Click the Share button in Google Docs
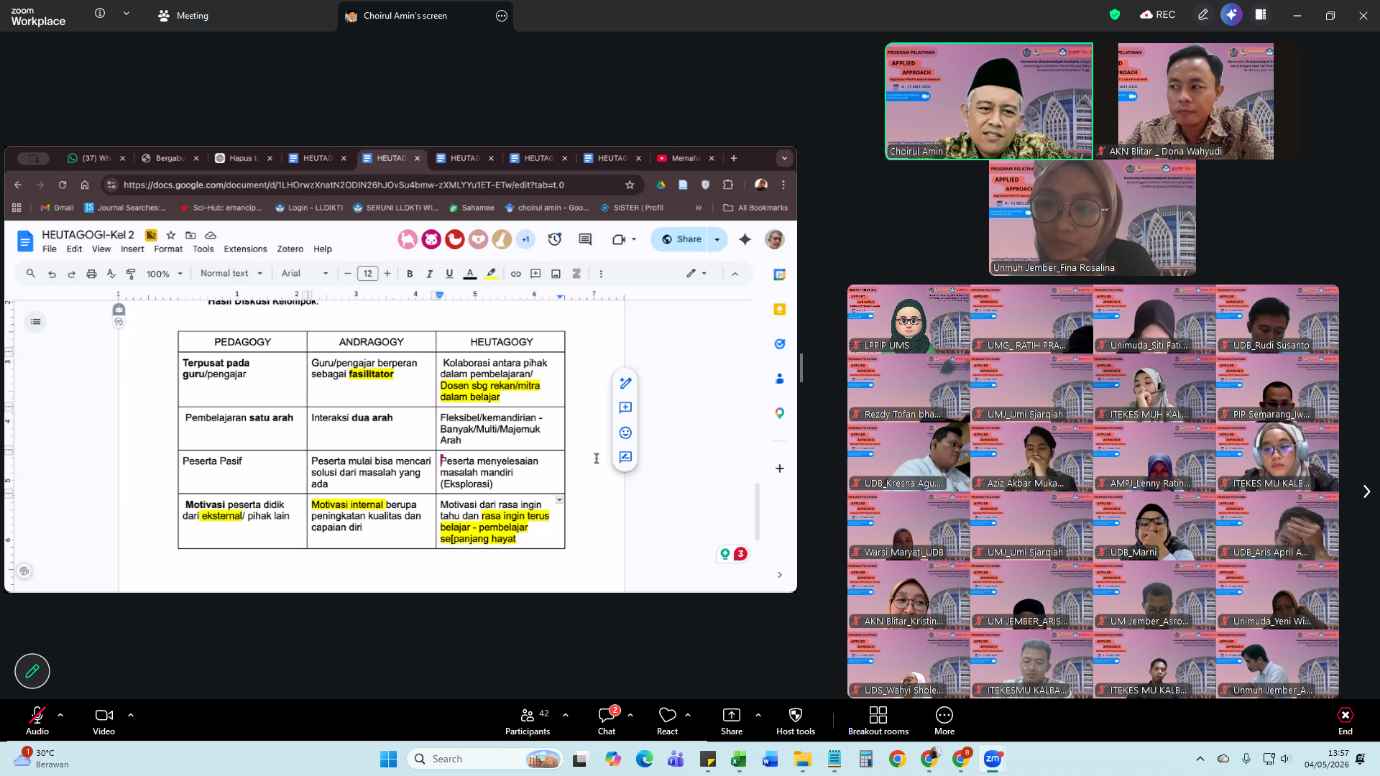1380x776 pixels. [680, 239]
